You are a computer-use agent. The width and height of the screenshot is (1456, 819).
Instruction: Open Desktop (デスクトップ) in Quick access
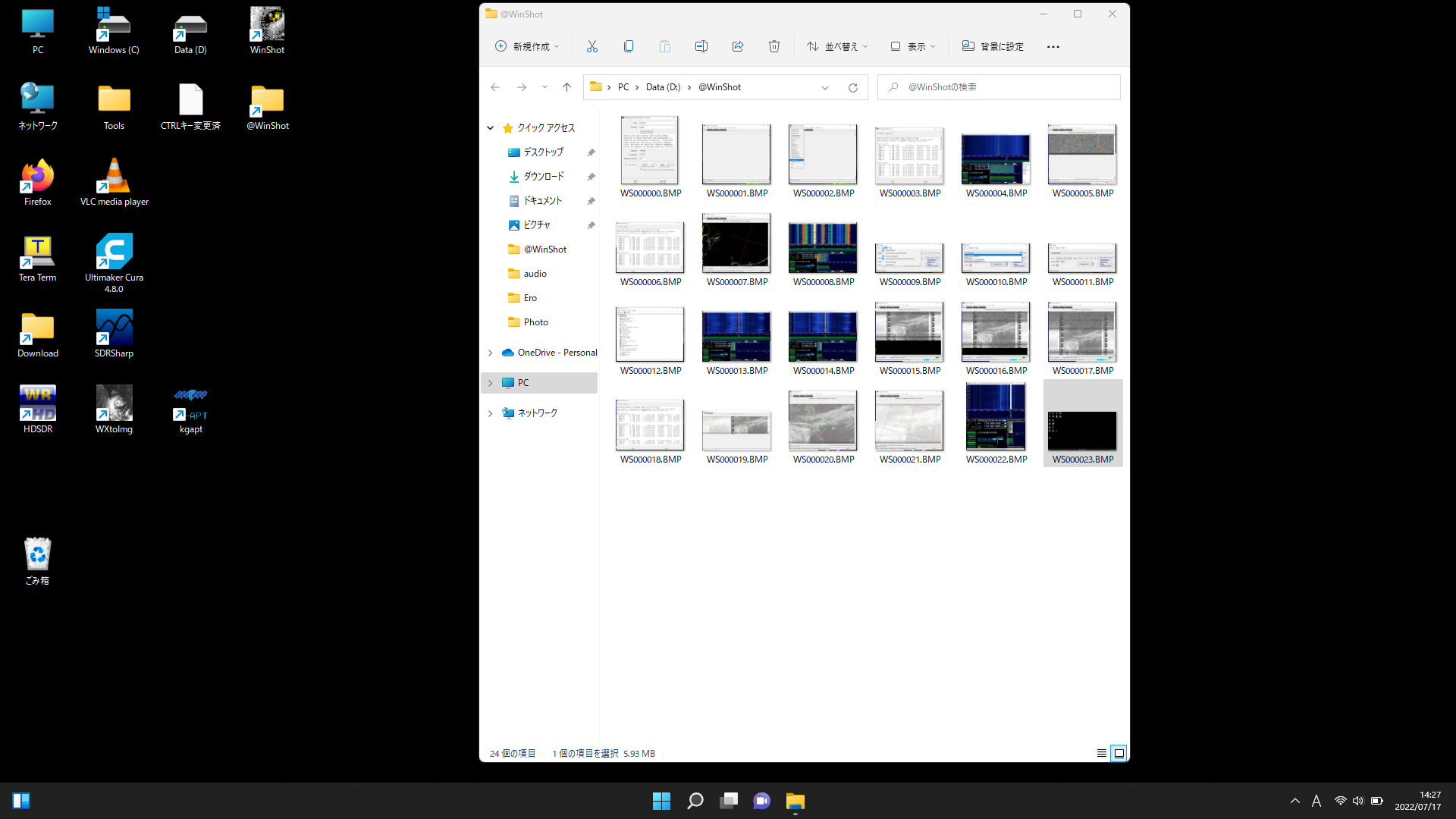pyautogui.click(x=543, y=152)
